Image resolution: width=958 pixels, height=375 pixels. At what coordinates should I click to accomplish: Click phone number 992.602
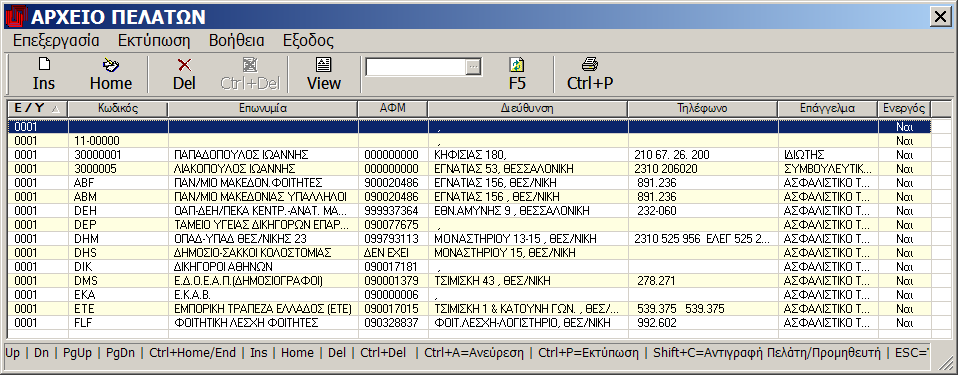(656, 322)
